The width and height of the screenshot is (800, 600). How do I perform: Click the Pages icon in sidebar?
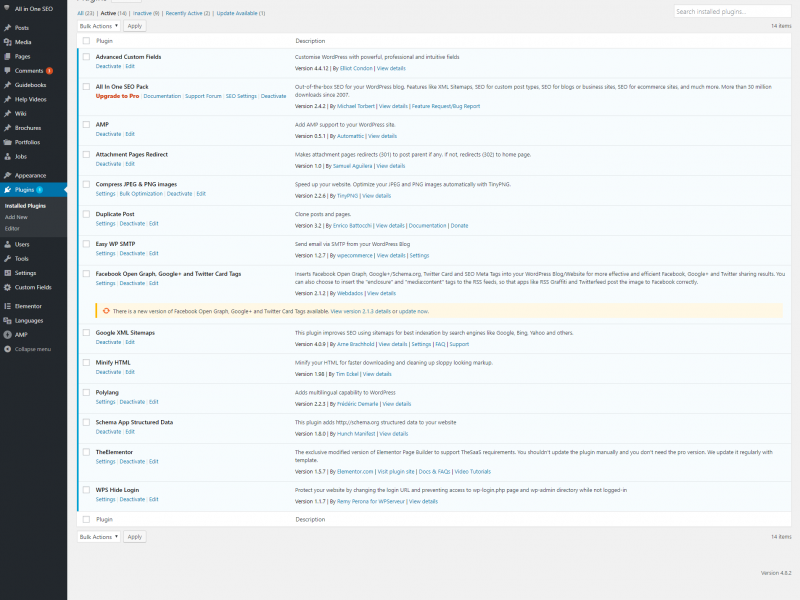tap(7, 56)
